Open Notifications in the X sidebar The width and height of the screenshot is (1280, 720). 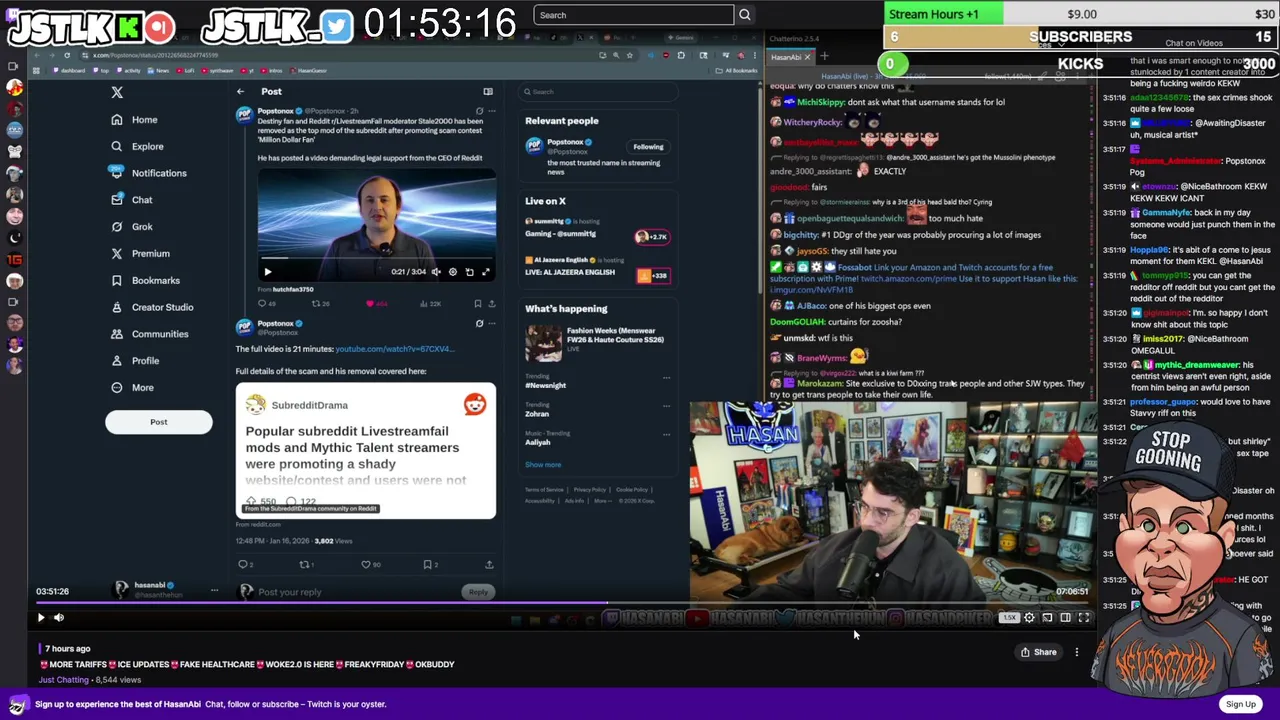point(149,173)
